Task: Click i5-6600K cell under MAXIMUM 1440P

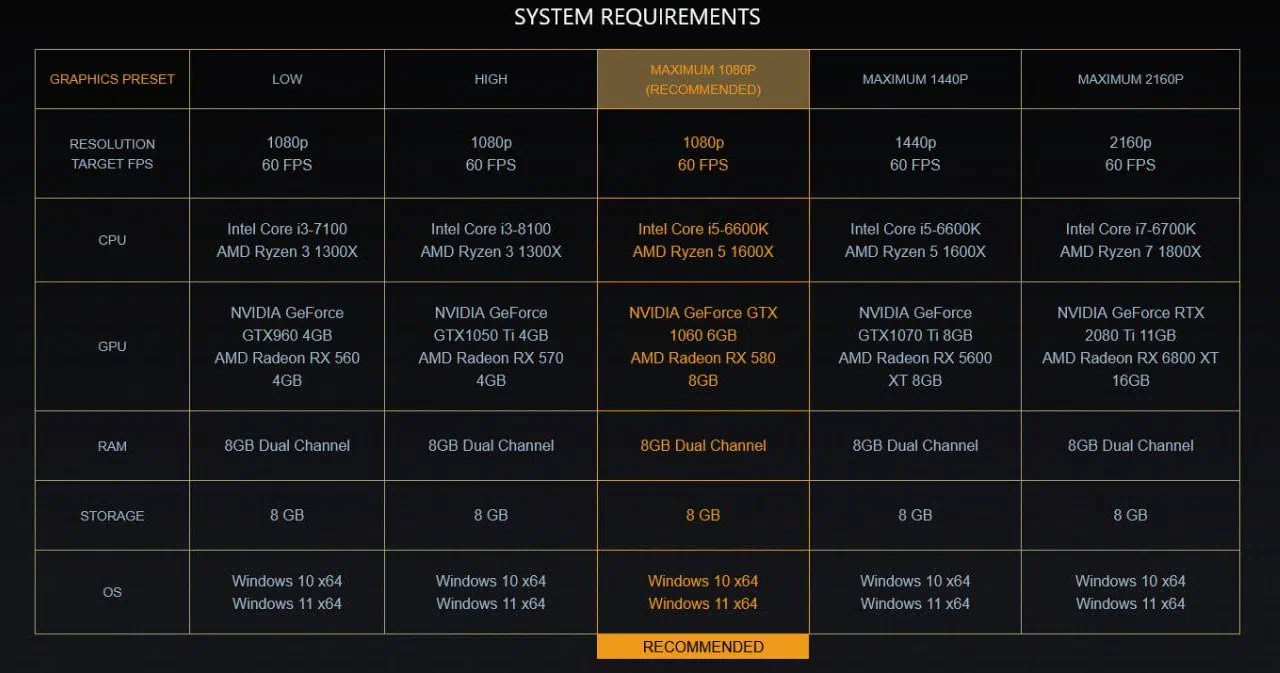Action: (915, 240)
